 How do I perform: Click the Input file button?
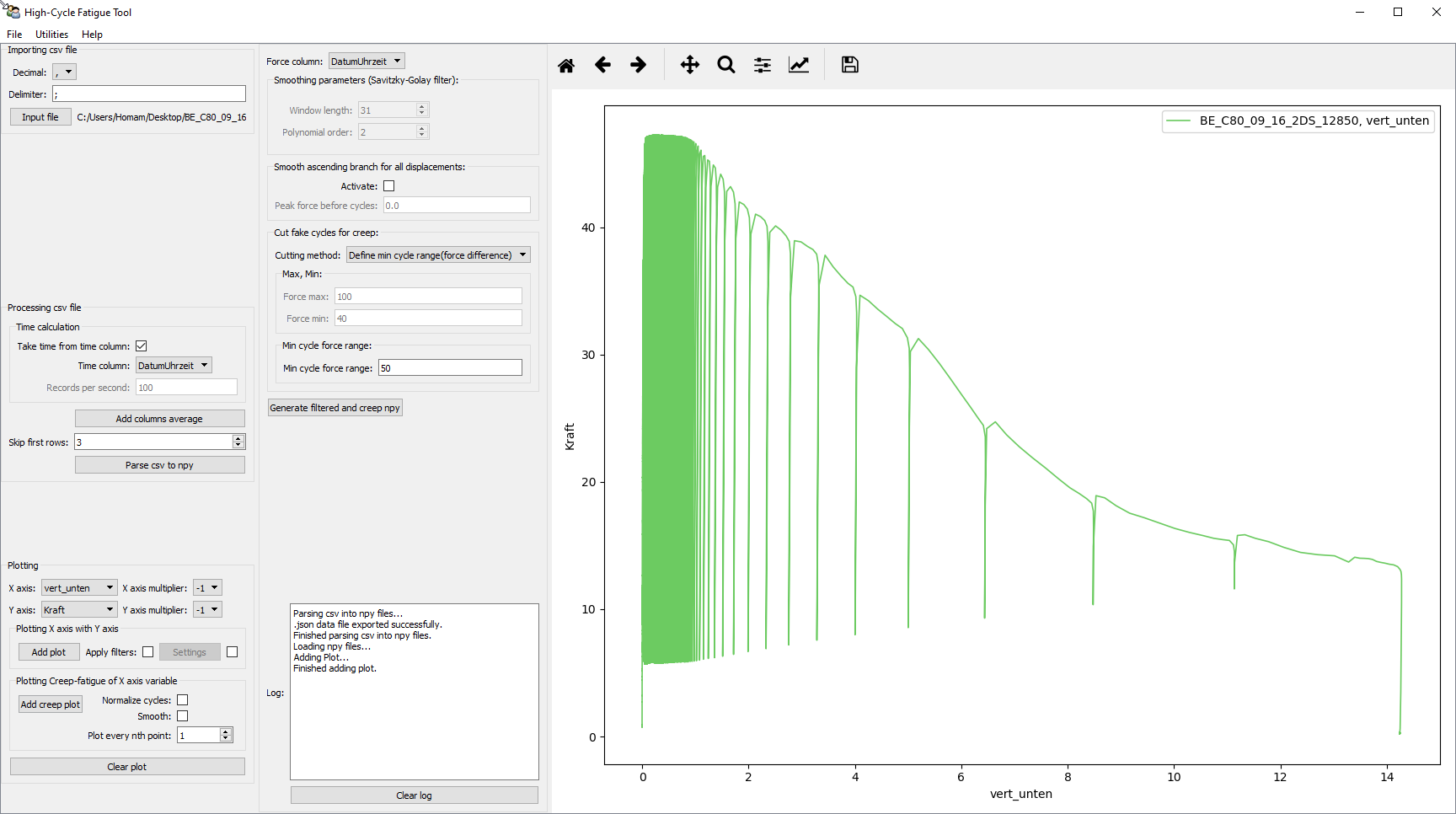pos(40,117)
